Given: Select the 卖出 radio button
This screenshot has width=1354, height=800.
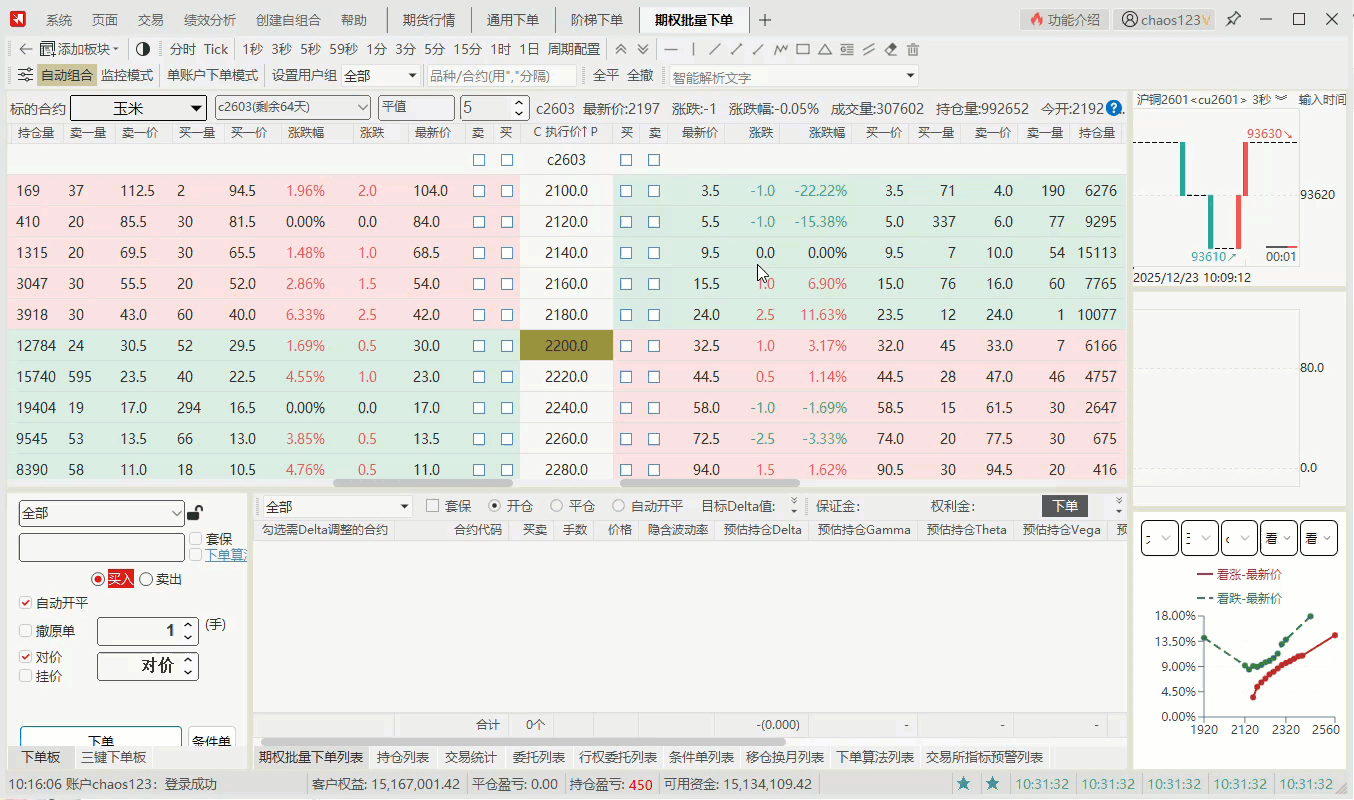Looking at the screenshot, I should click(146, 579).
